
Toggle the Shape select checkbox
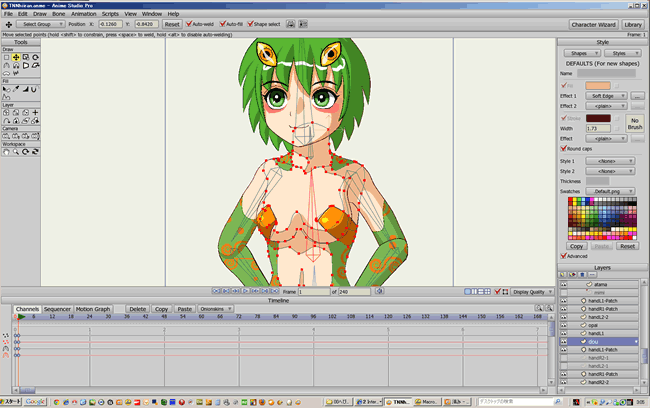tap(250, 24)
